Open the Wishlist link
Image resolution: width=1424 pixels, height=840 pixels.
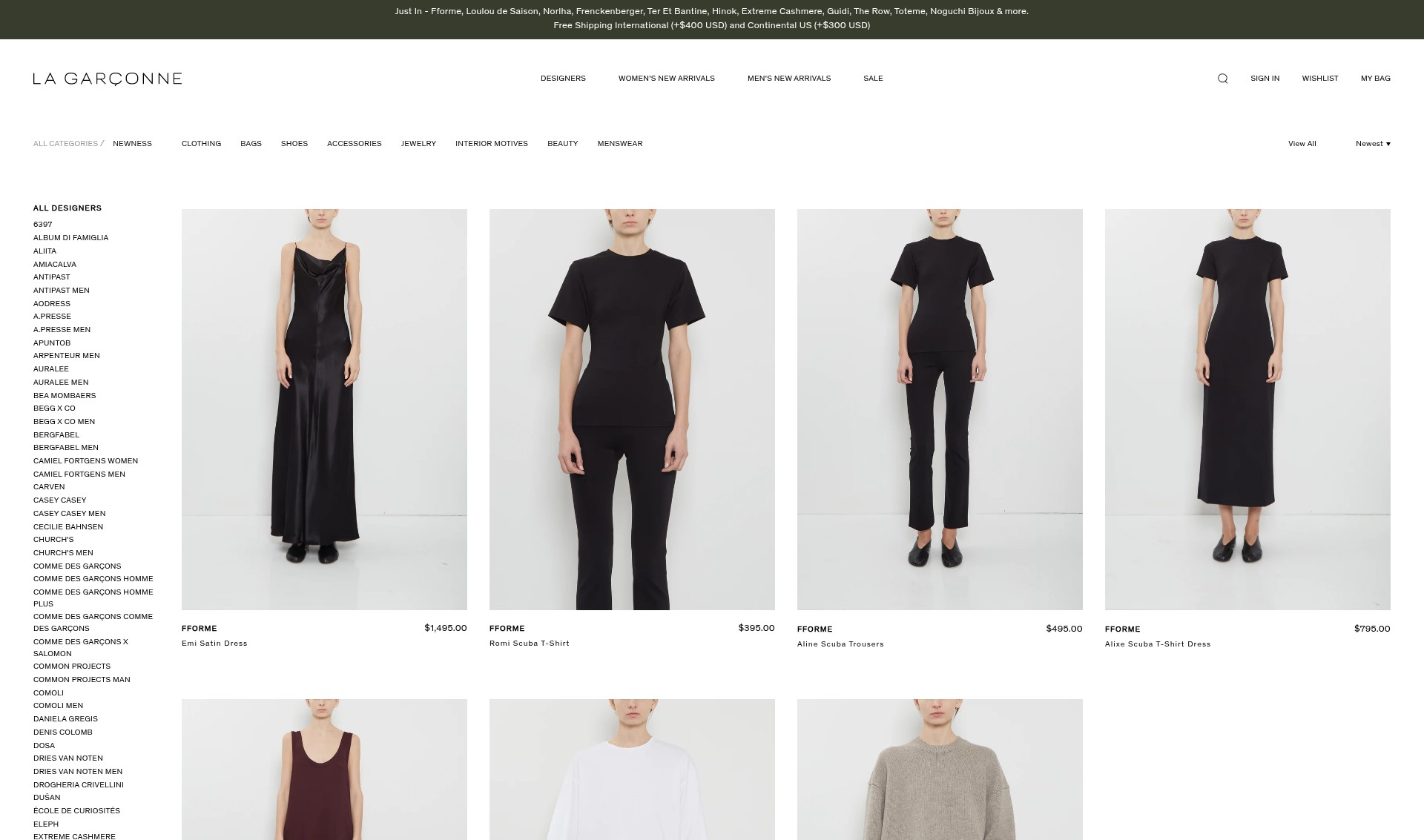click(1320, 79)
